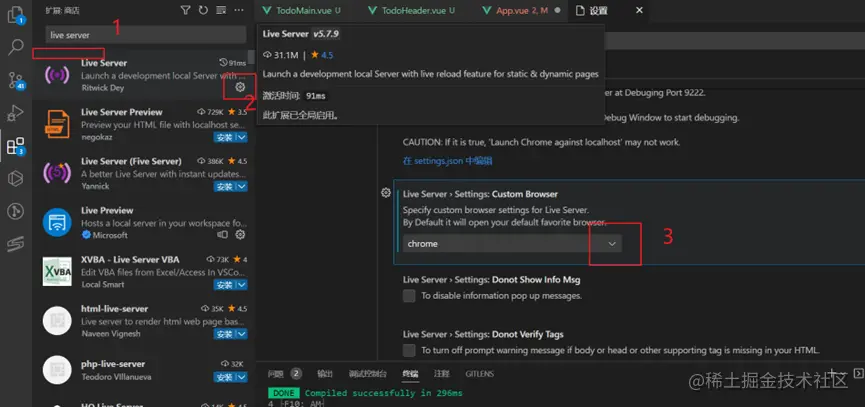Click the 扩展: 商店 panel title
The height and width of the screenshot is (407, 865).
coord(63,10)
